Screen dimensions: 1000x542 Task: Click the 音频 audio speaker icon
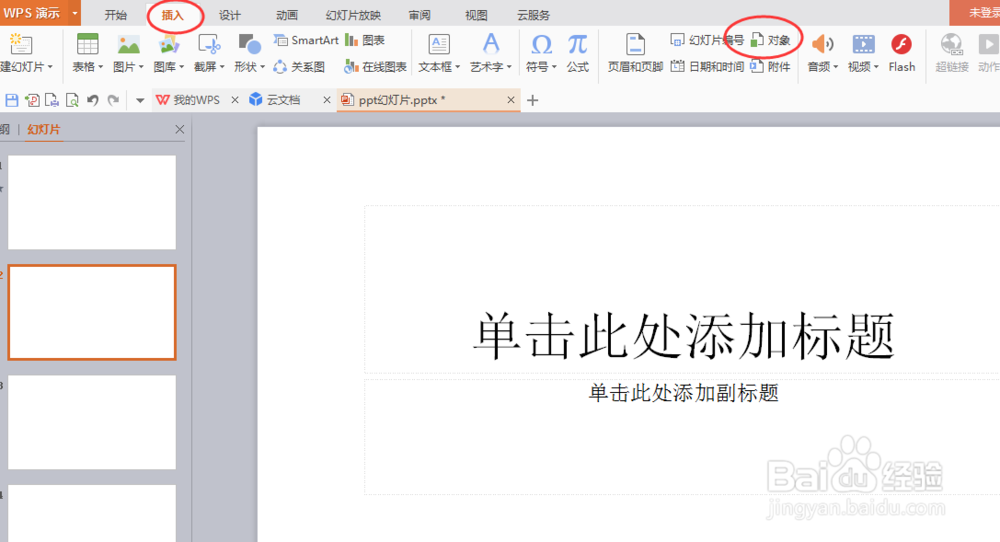tap(822, 44)
